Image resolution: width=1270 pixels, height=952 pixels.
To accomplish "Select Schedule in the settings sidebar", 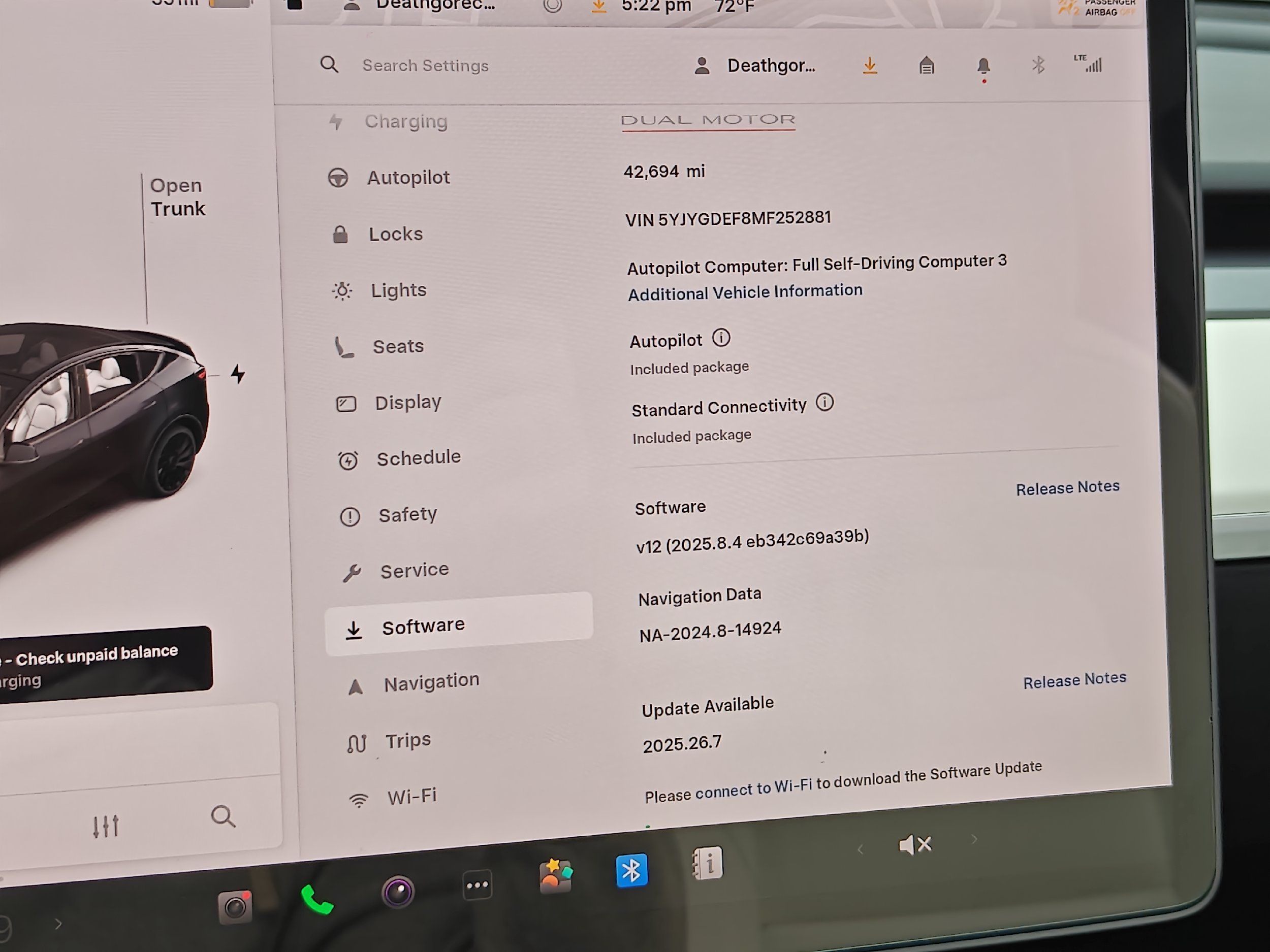I will [400, 458].
